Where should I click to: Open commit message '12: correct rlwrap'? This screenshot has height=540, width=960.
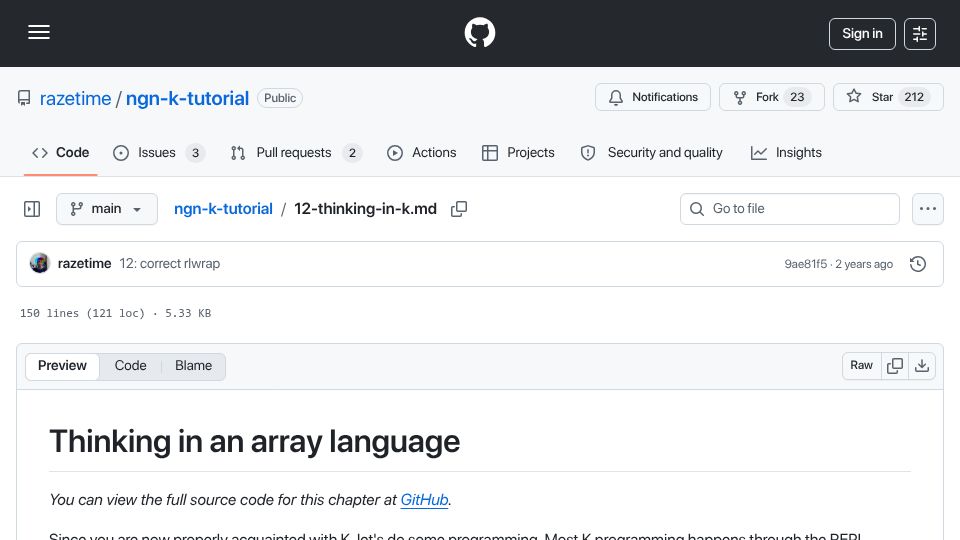(x=170, y=263)
